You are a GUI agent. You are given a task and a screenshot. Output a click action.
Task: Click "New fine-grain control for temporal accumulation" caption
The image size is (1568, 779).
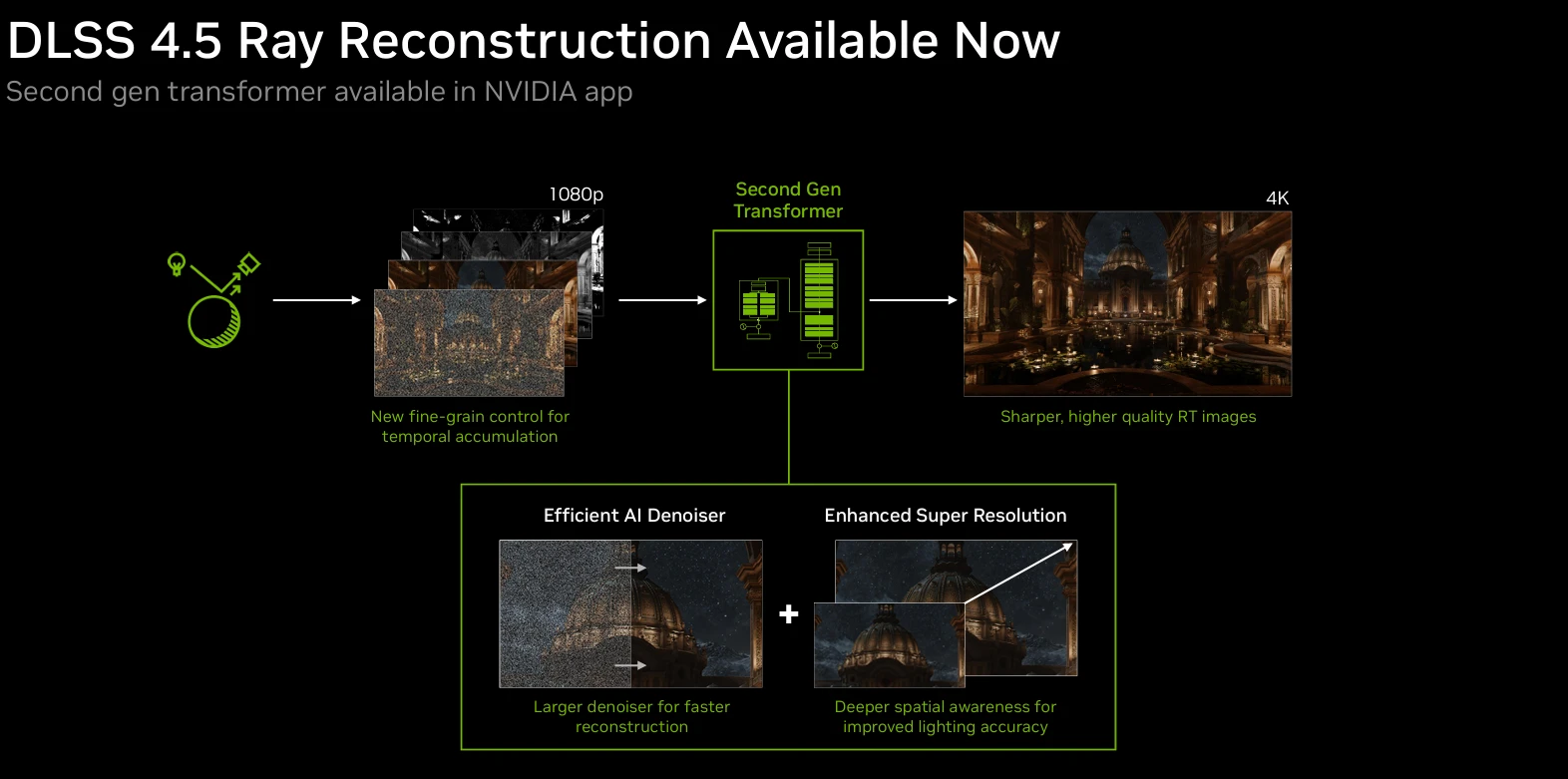click(x=470, y=427)
